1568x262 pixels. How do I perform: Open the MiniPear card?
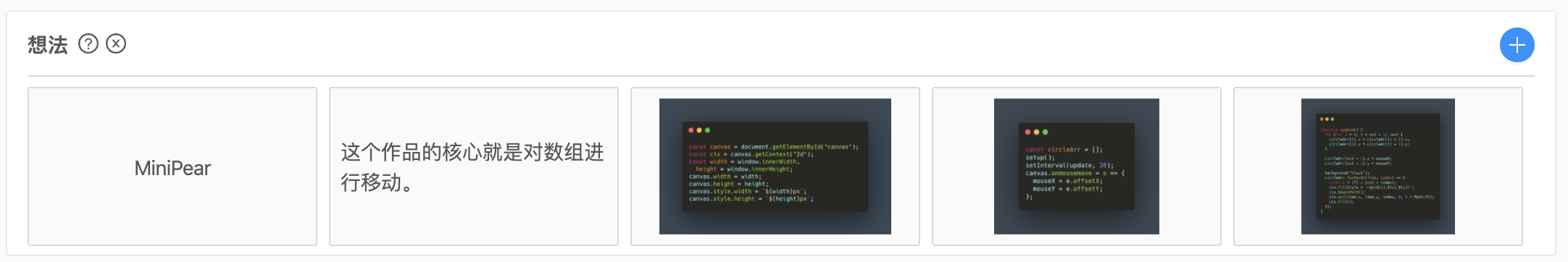click(172, 166)
